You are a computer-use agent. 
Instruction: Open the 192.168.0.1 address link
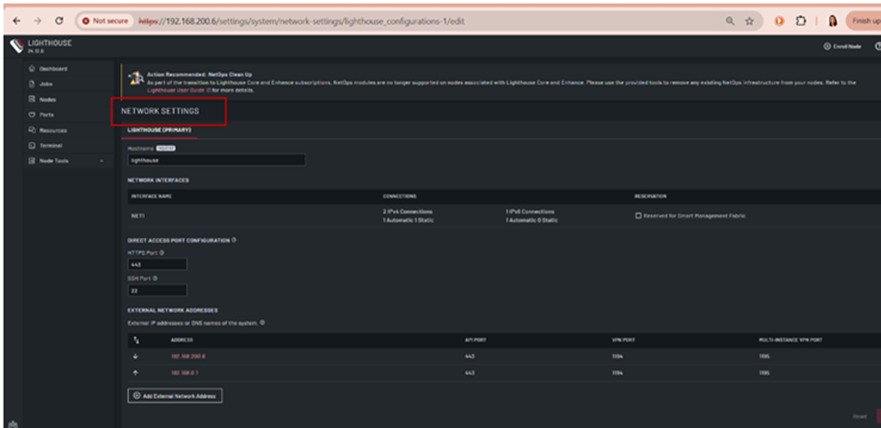pyautogui.click(x=186, y=373)
